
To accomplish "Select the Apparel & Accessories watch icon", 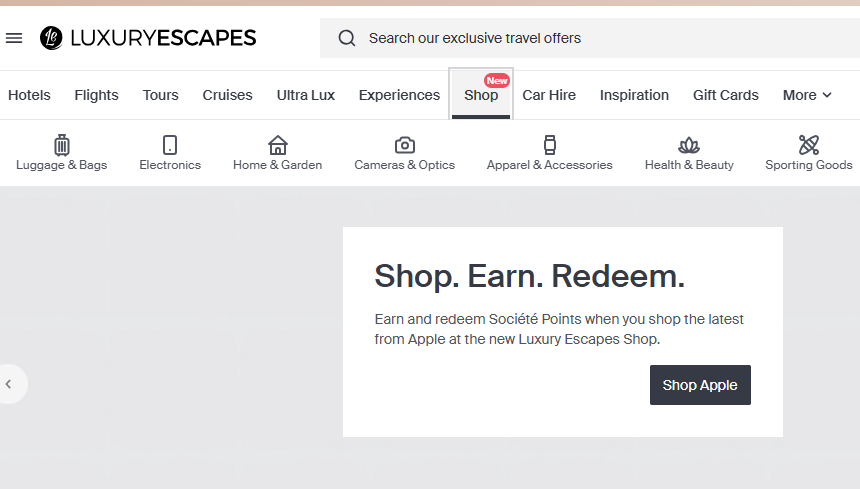I will [549, 145].
